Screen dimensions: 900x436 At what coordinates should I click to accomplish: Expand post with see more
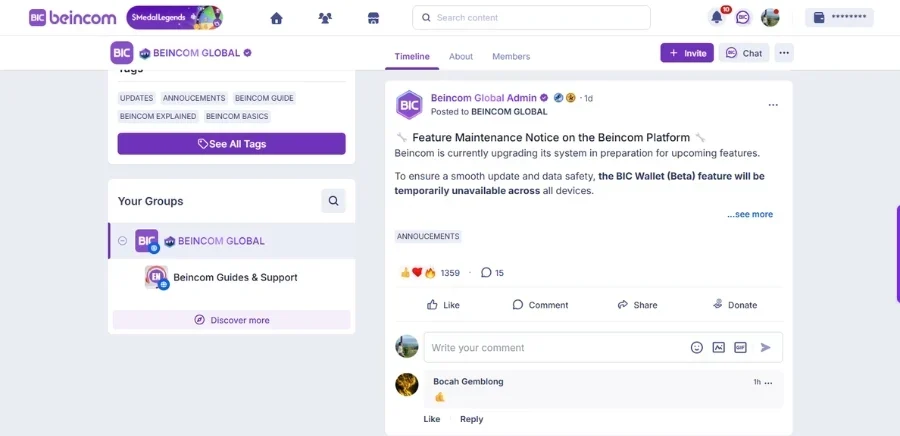point(750,215)
